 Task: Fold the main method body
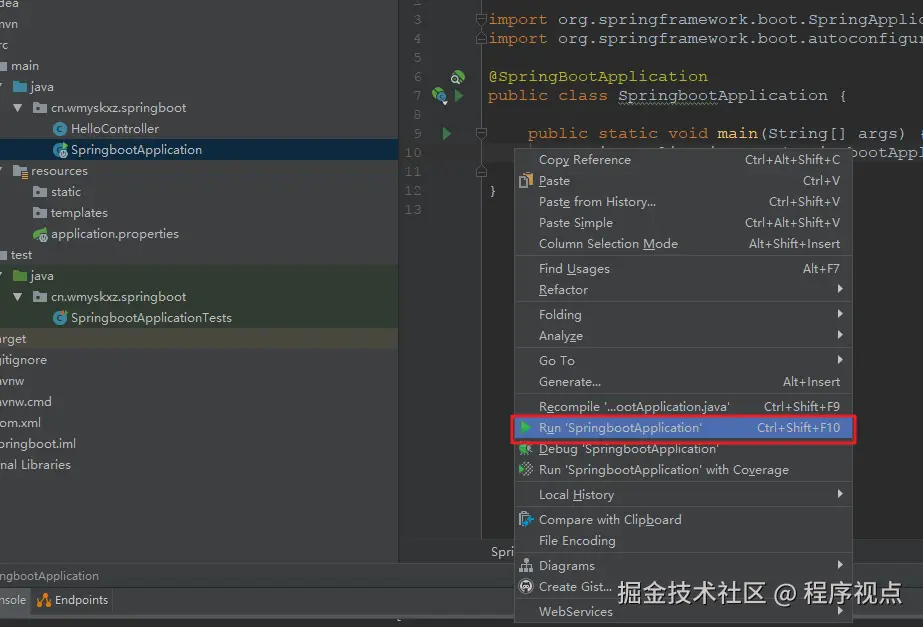coord(481,134)
